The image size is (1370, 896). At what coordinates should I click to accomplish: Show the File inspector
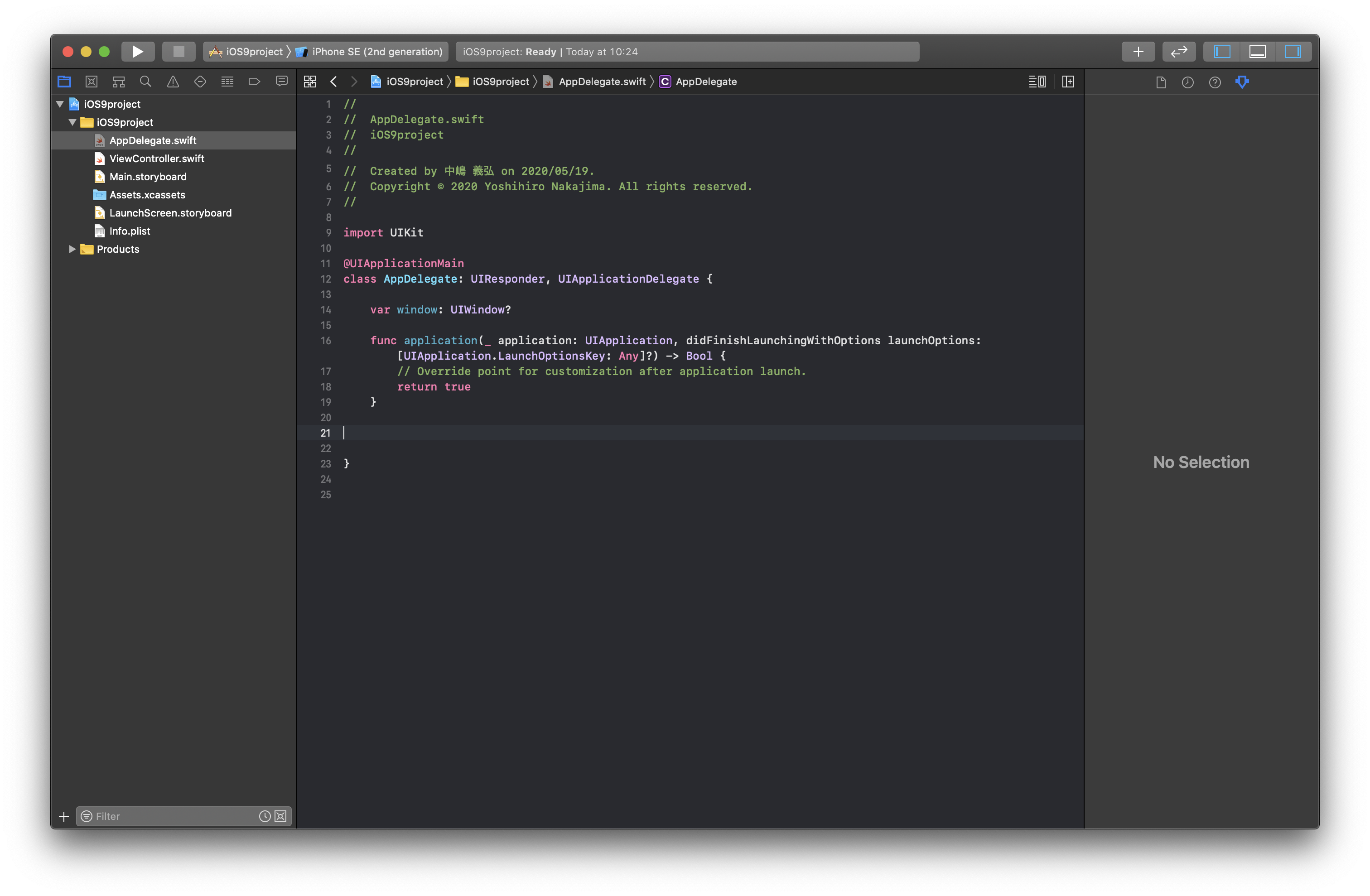coord(1161,82)
